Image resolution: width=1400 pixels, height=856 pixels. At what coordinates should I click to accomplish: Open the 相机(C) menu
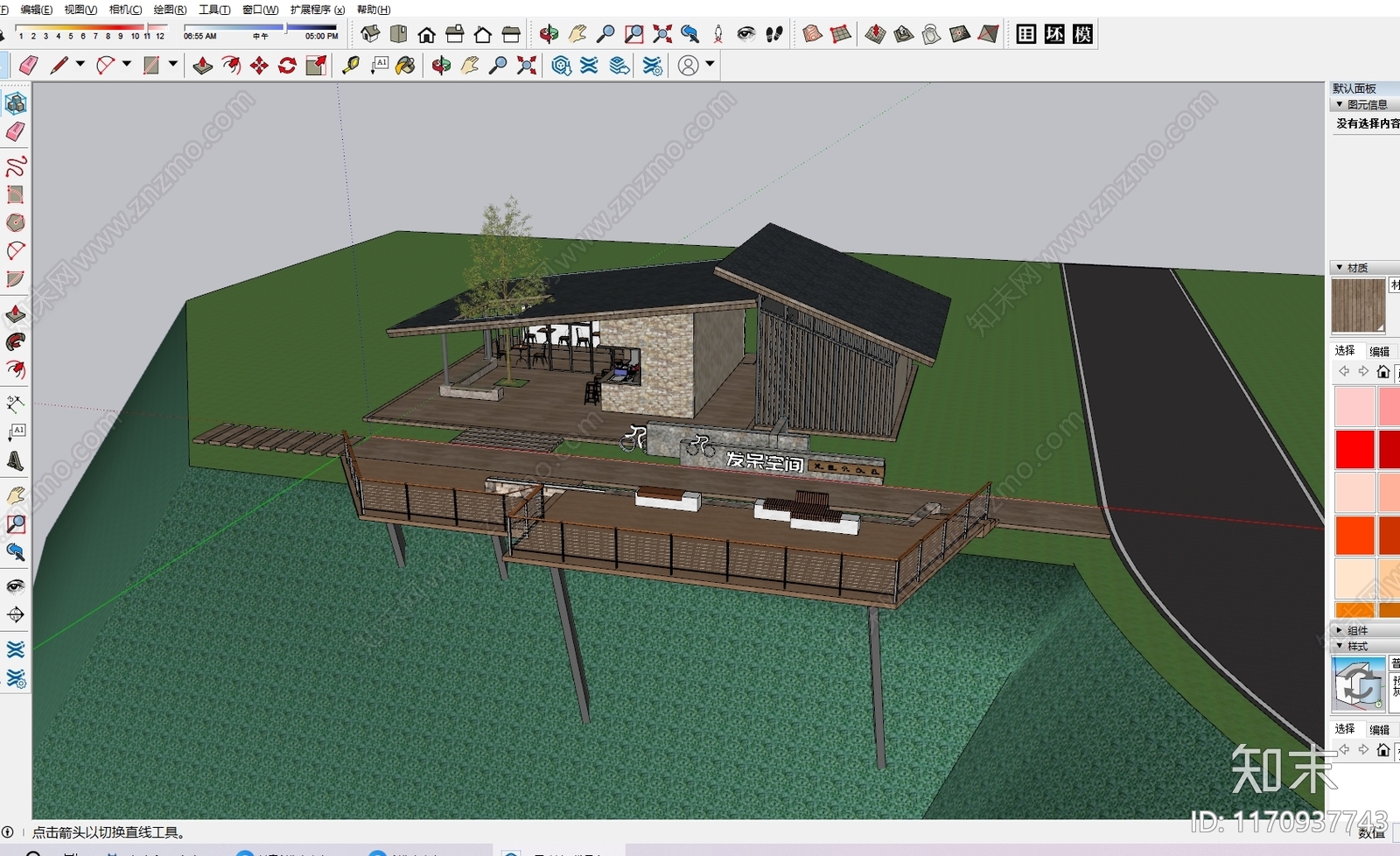click(125, 10)
